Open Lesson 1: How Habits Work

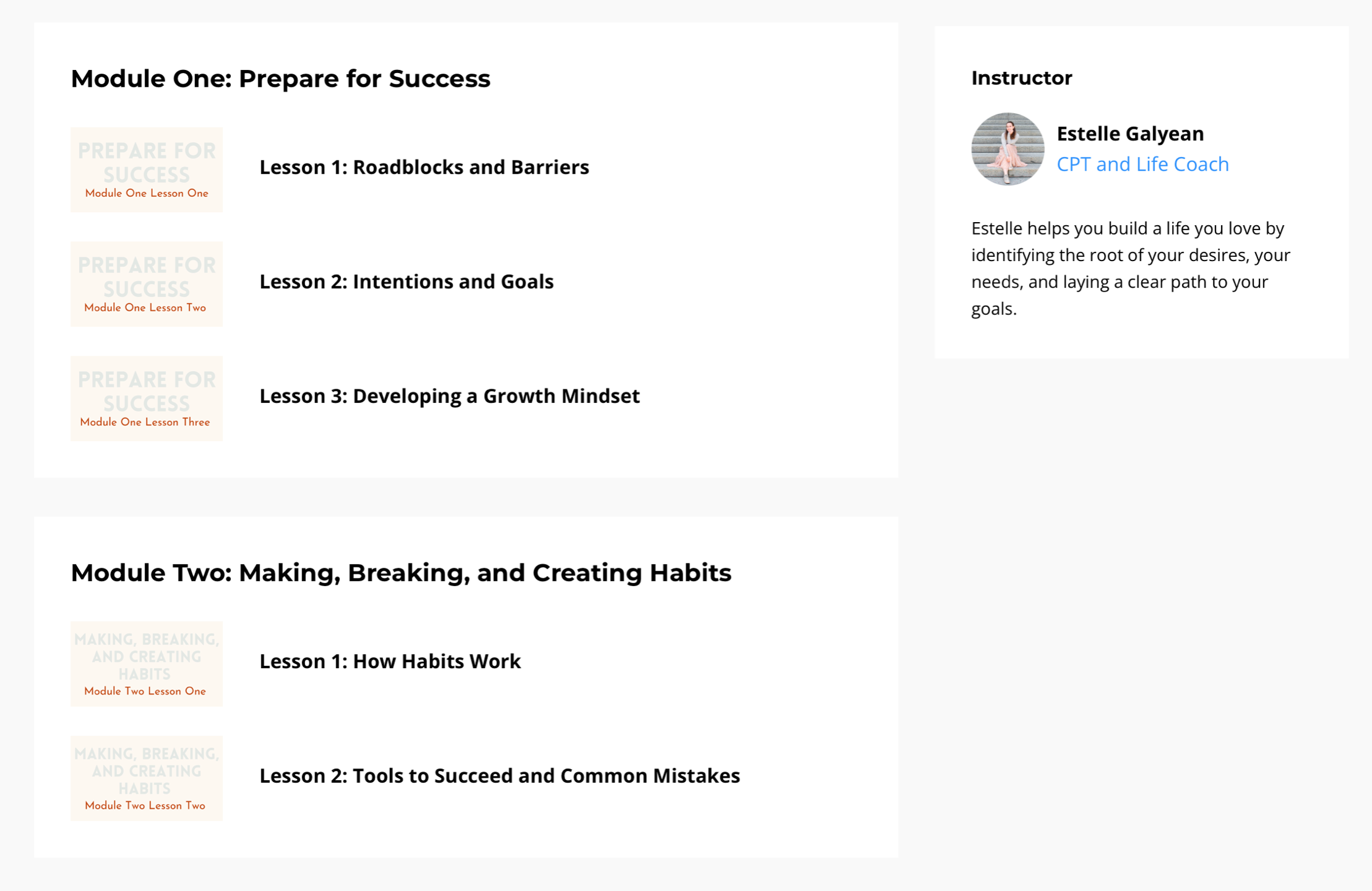(x=390, y=661)
